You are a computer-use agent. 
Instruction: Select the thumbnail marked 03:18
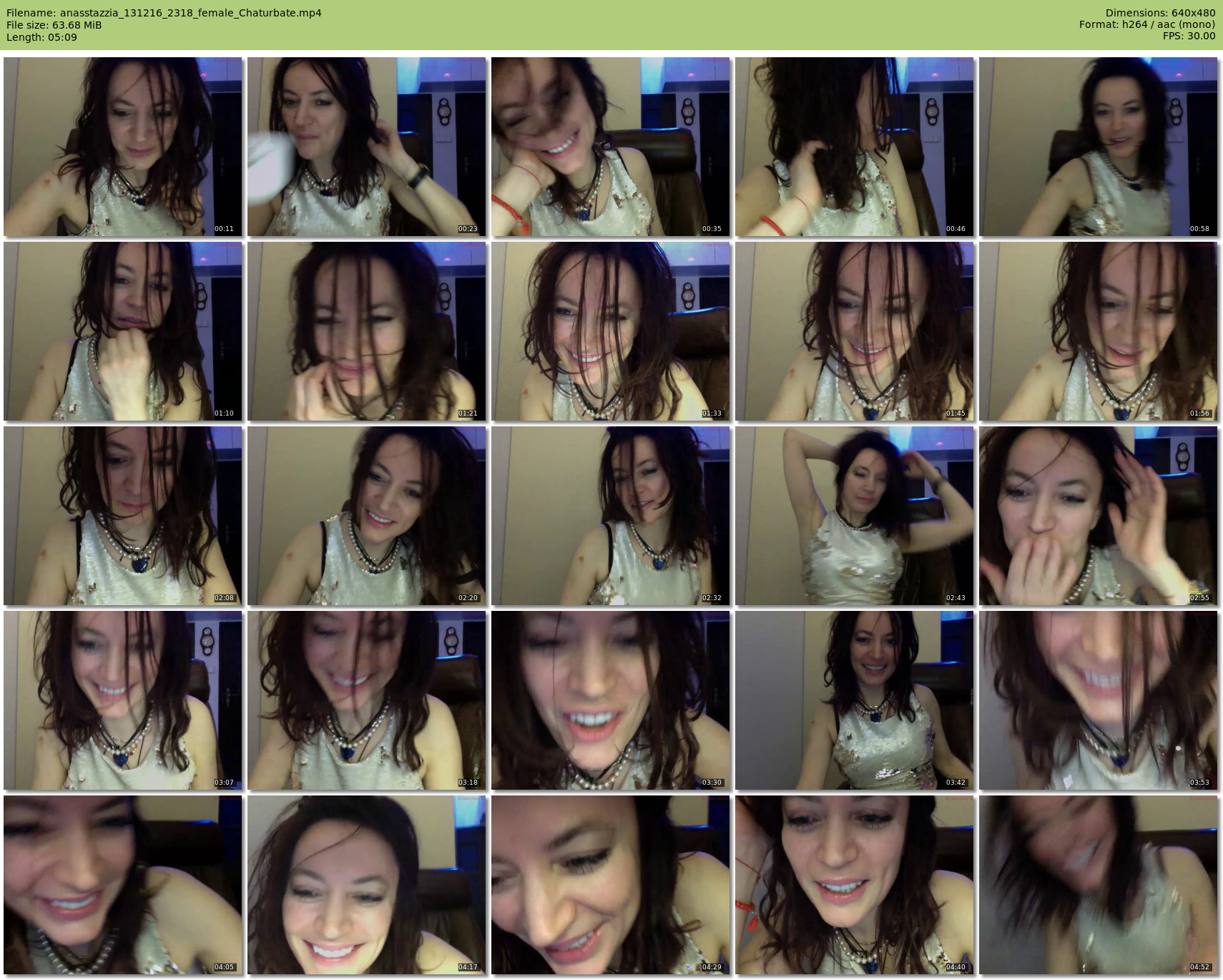367,700
